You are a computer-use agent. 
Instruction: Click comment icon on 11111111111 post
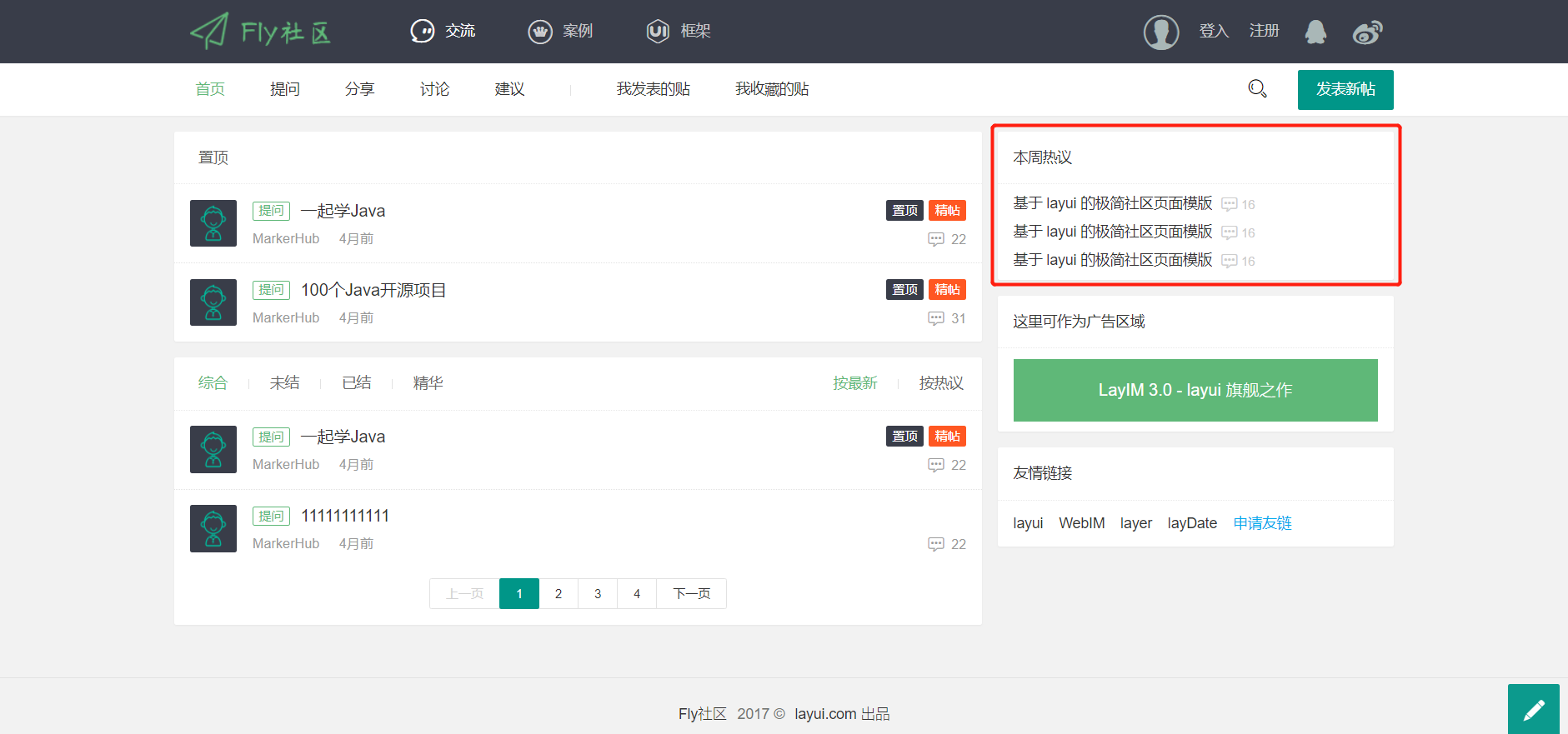[x=936, y=544]
